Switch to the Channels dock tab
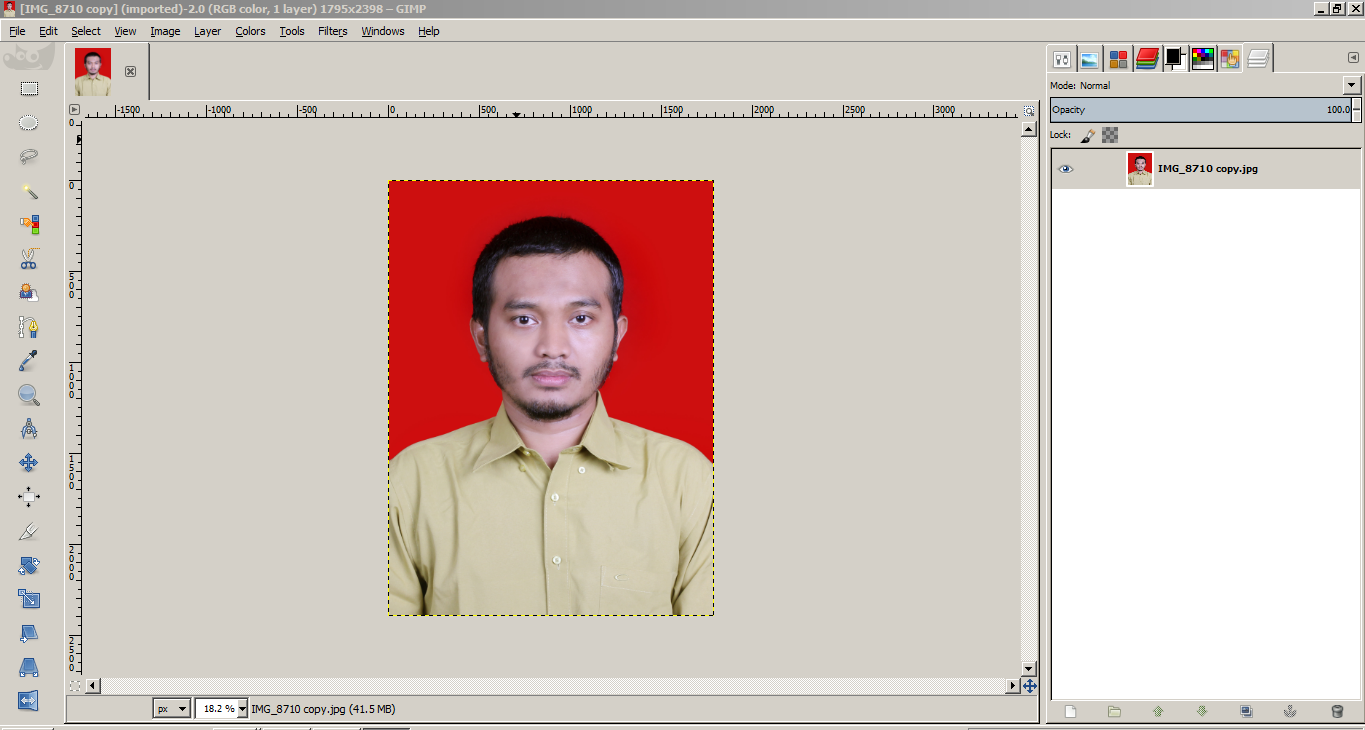 point(1118,59)
